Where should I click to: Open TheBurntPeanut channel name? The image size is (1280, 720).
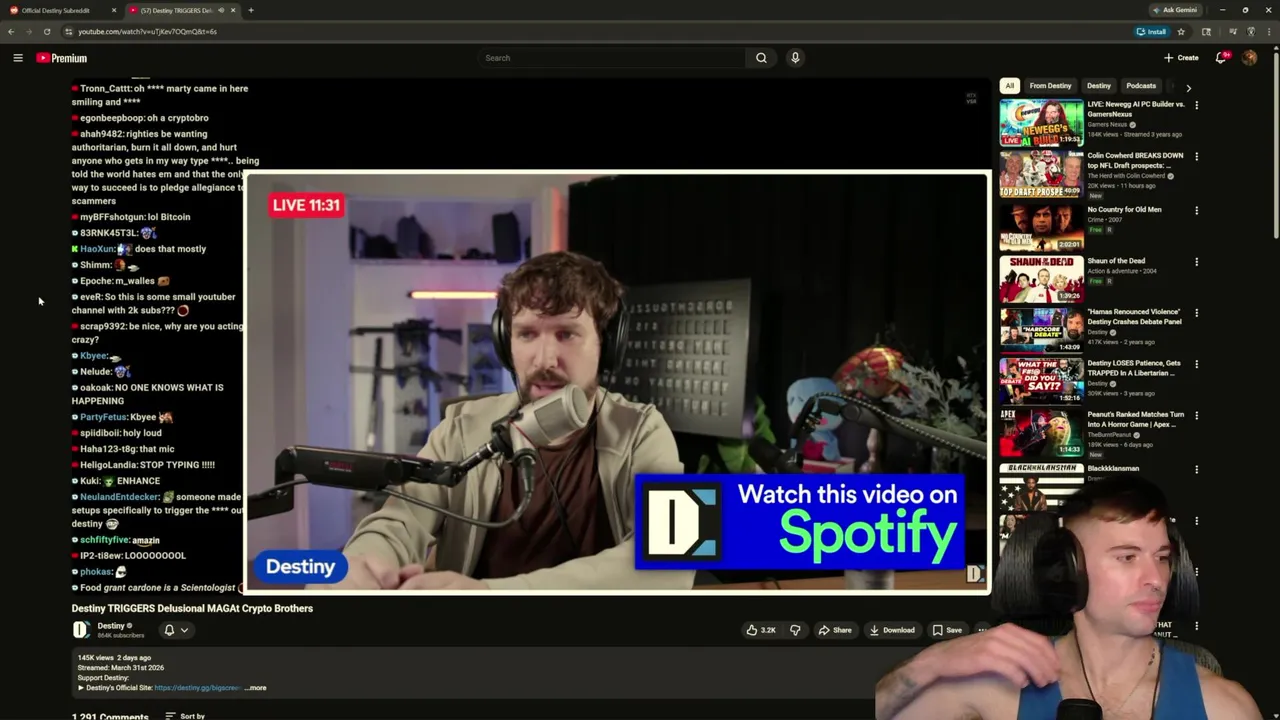pos(1109,435)
